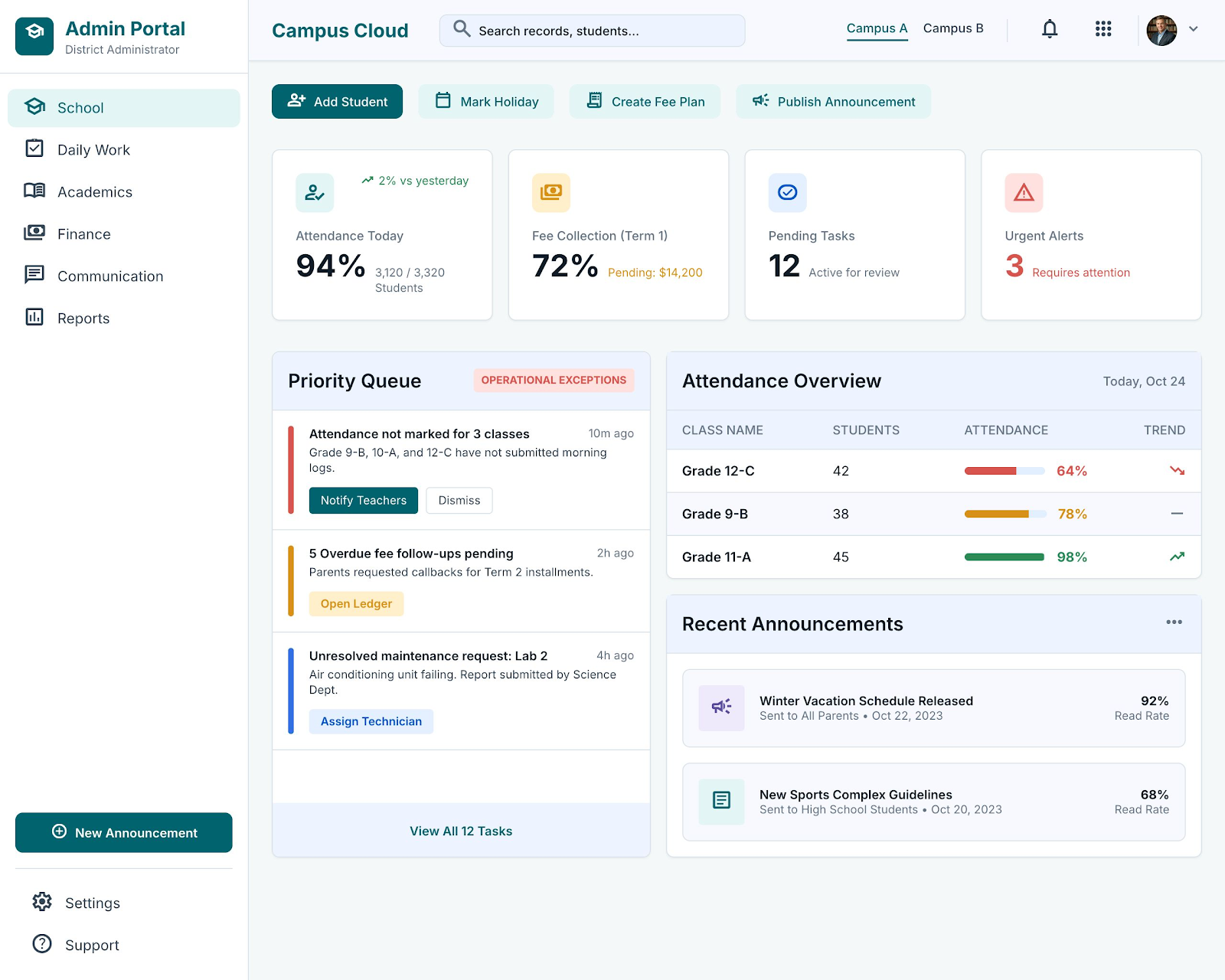The width and height of the screenshot is (1225, 980).
Task: Click the Mark Holiday button
Action: (x=486, y=102)
